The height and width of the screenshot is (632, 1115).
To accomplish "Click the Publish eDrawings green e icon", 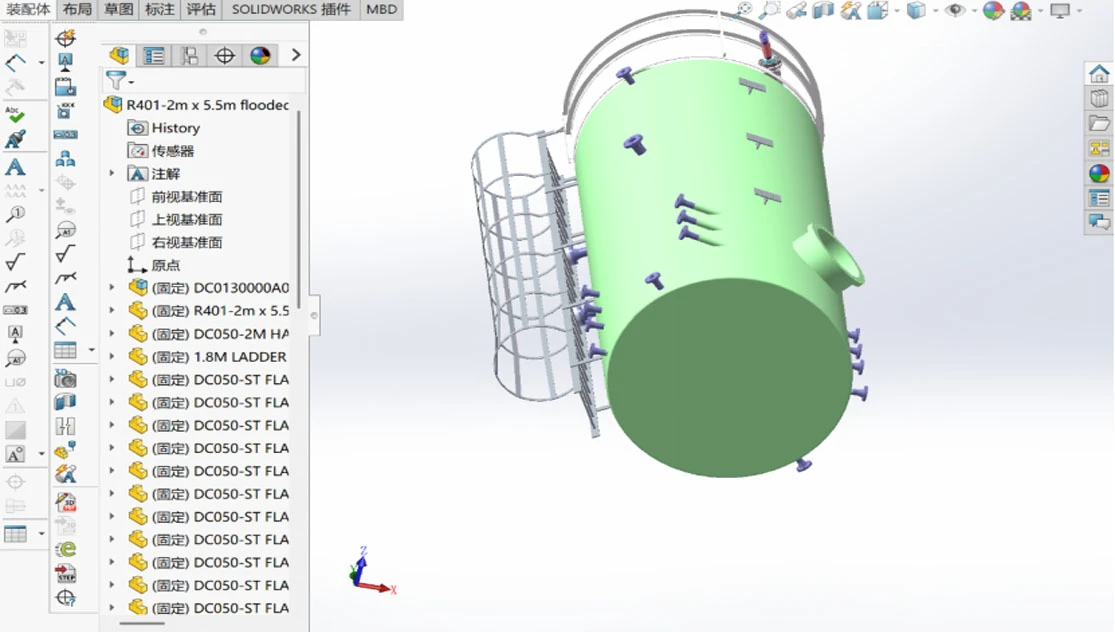I will point(65,549).
